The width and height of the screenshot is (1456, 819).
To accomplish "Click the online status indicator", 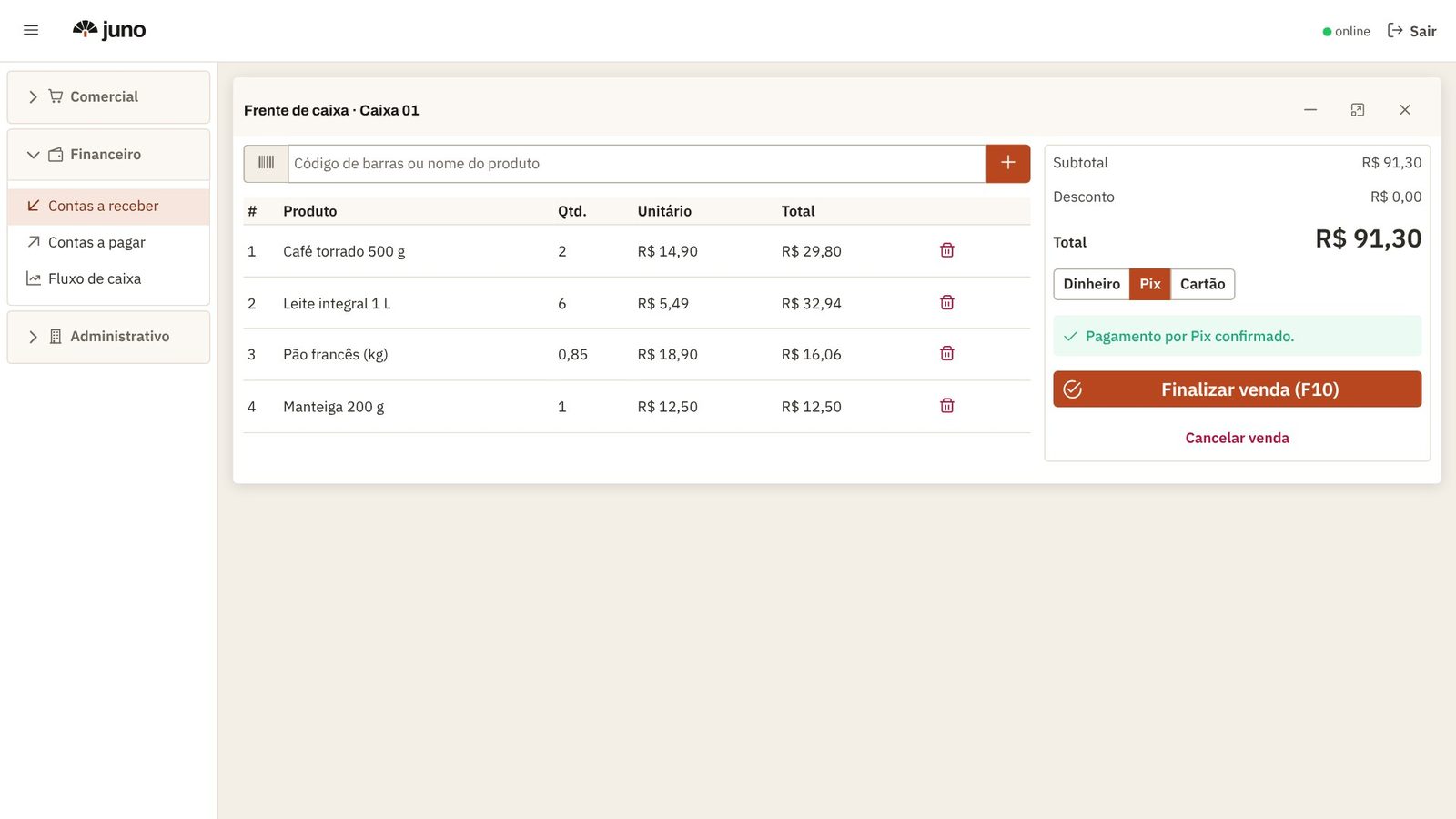I will click(1346, 31).
